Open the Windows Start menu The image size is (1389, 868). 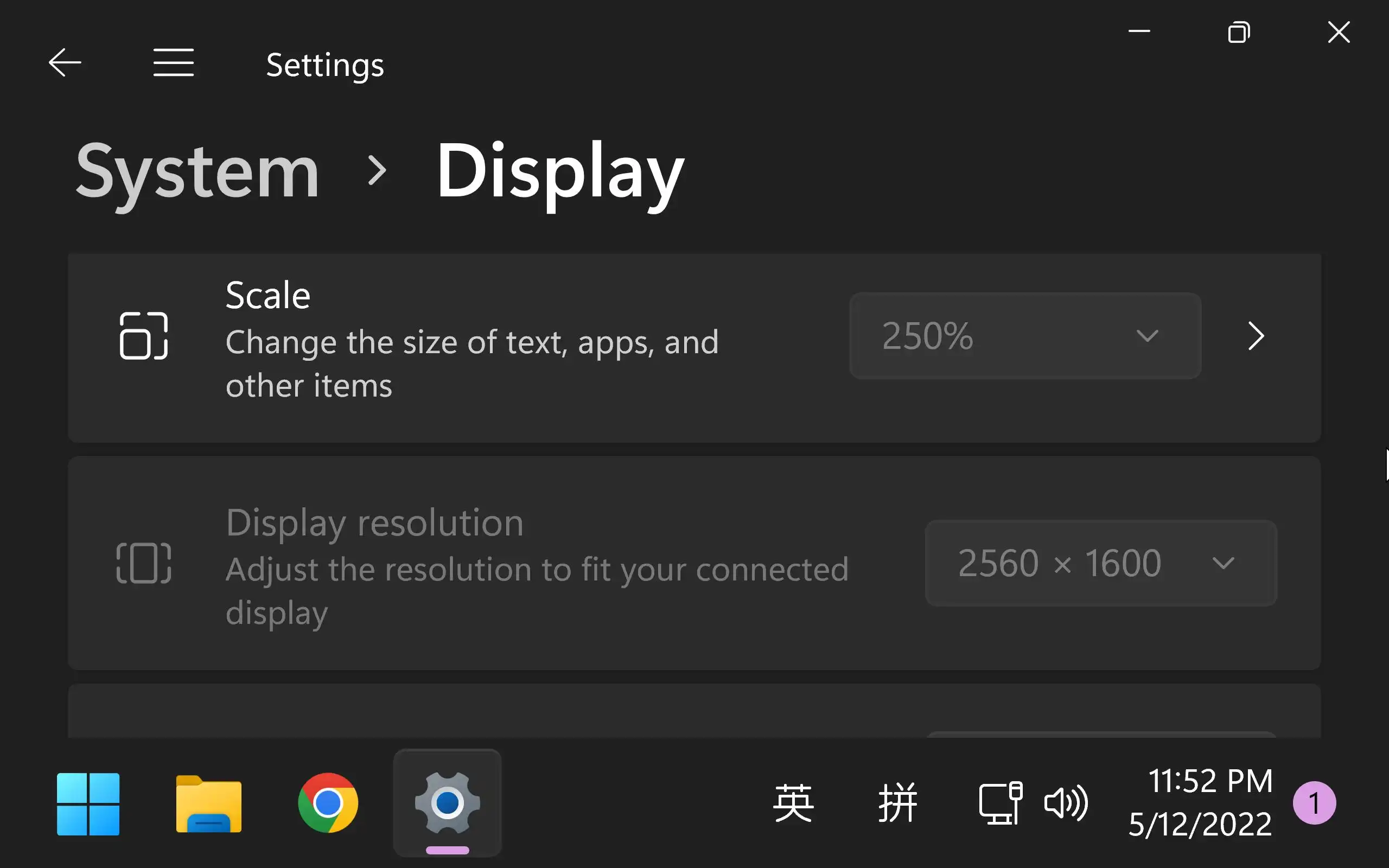(x=88, y=803)
